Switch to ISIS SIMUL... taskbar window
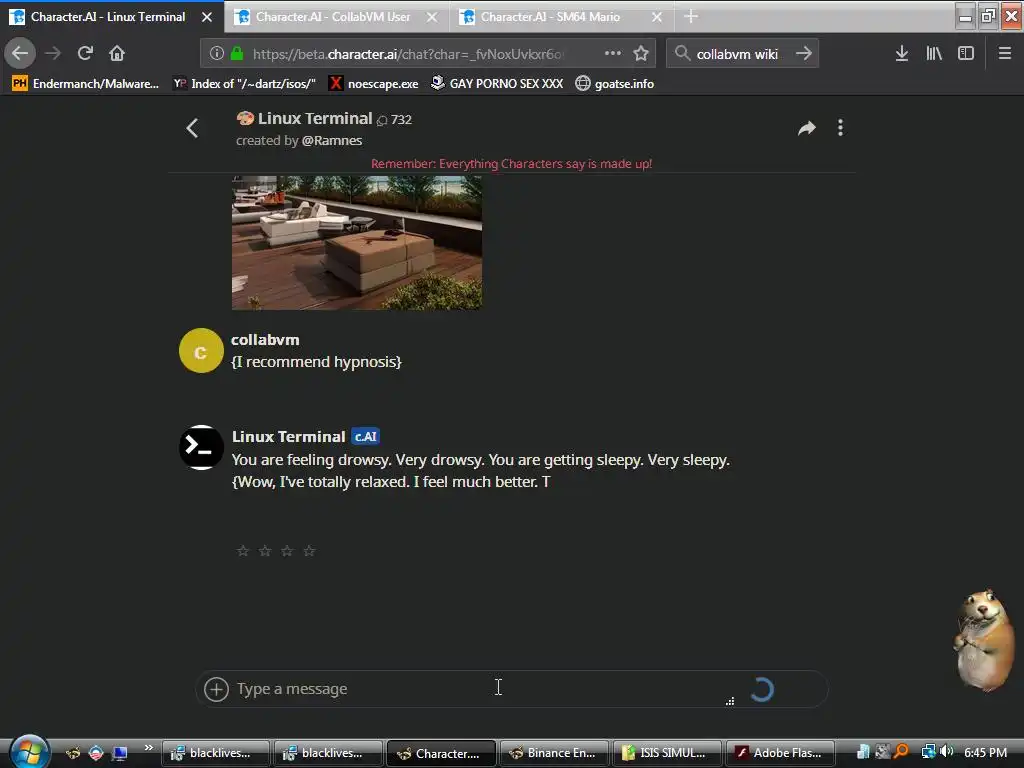 pos(667,753)
